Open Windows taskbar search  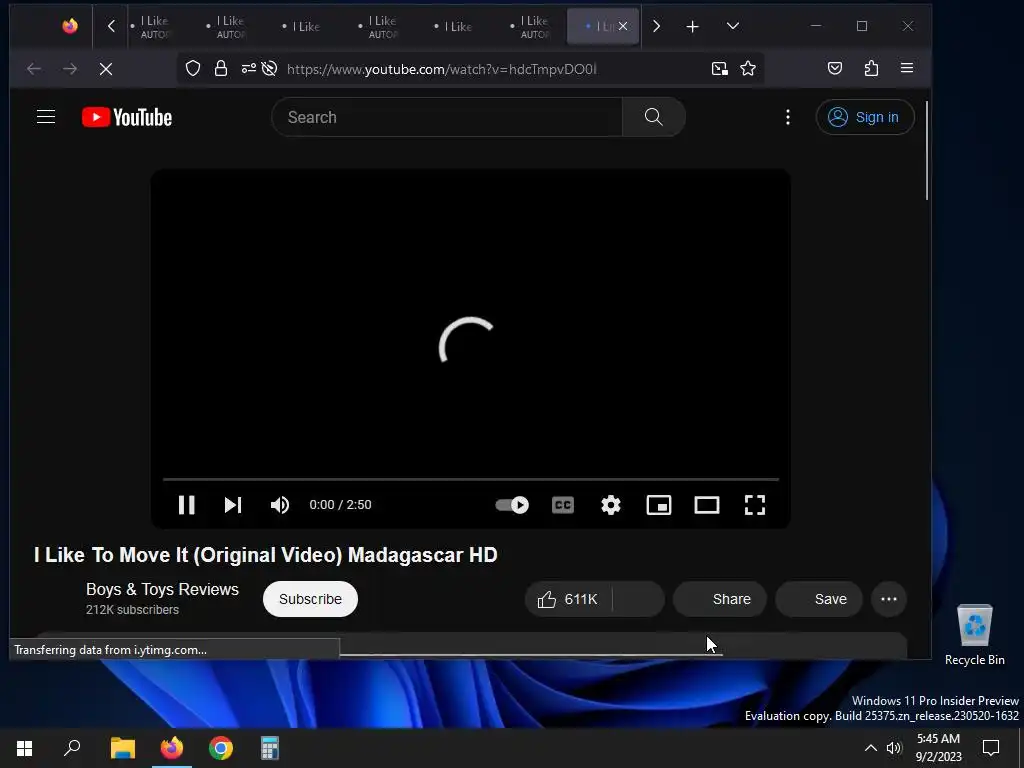pos(72,748)
